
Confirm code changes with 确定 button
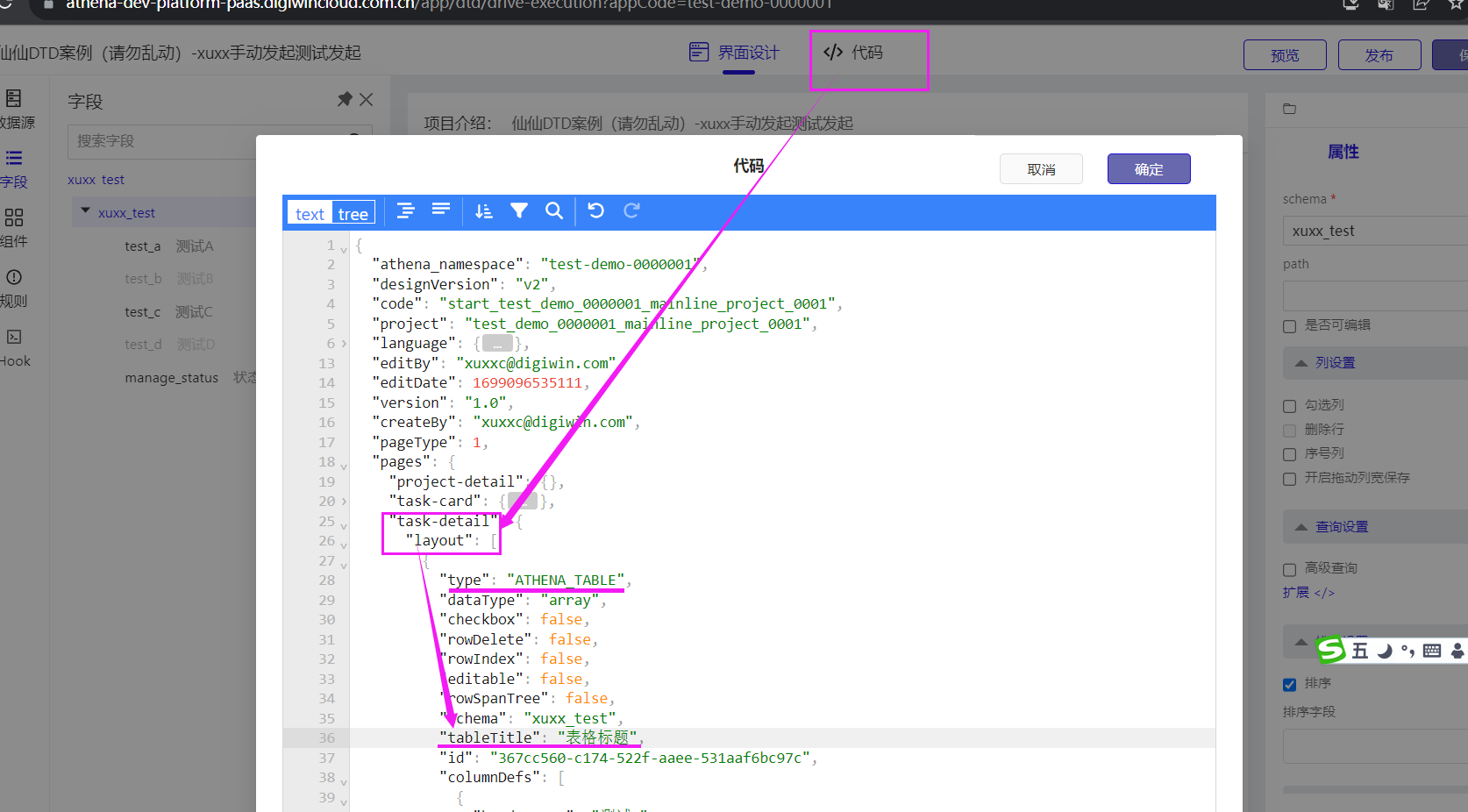click(1149, 169)
